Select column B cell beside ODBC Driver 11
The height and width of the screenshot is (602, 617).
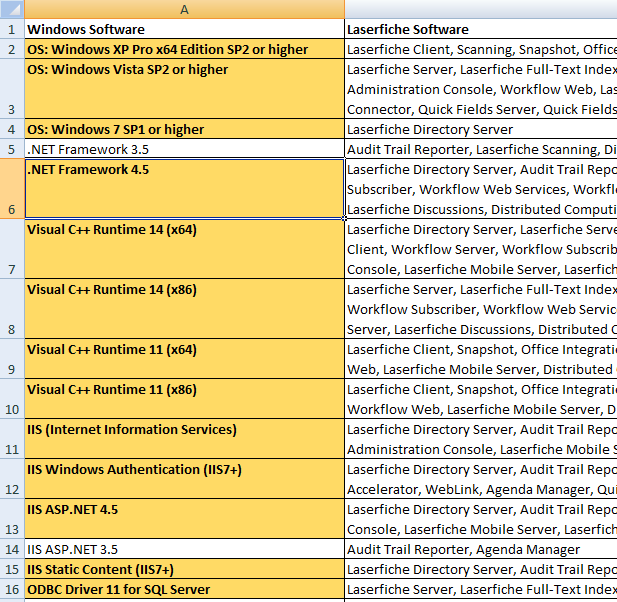pyautogui.click(x=481, y=589)
